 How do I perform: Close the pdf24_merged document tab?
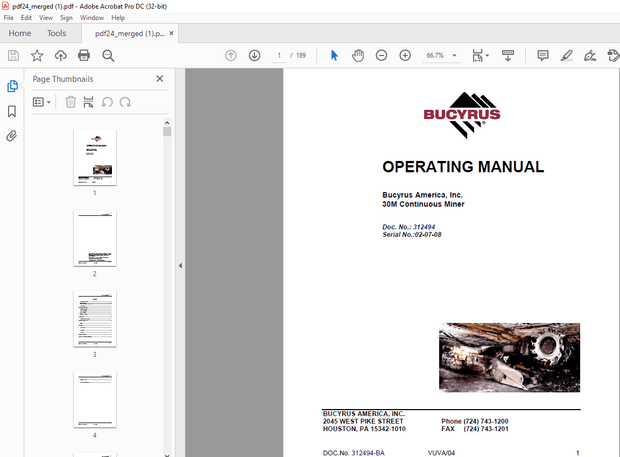click(x=171, y=33)
